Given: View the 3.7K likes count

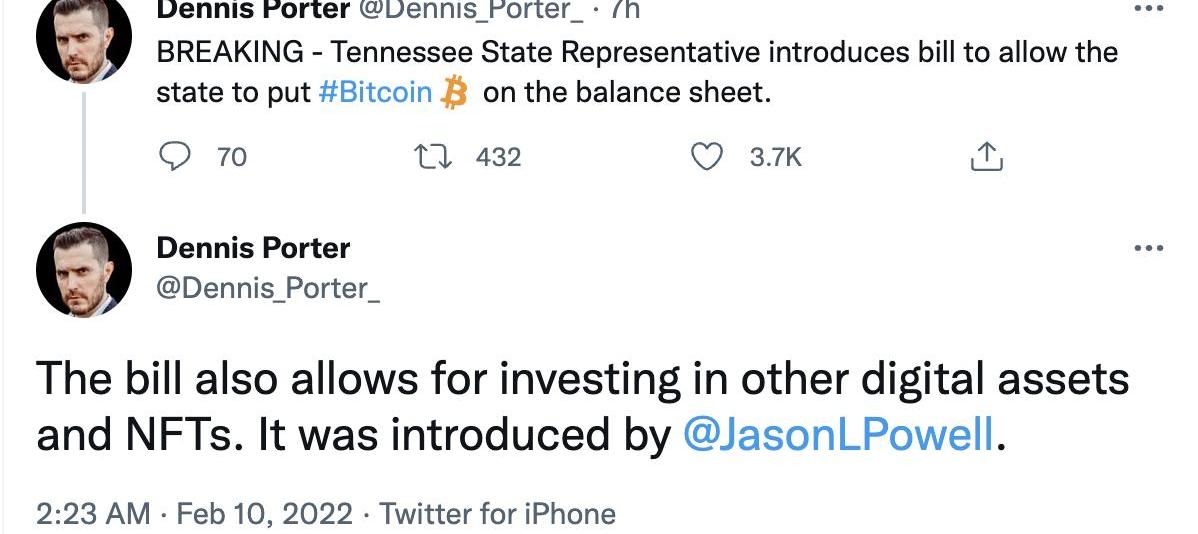Looking at the screenshot, I should (776, 157).
